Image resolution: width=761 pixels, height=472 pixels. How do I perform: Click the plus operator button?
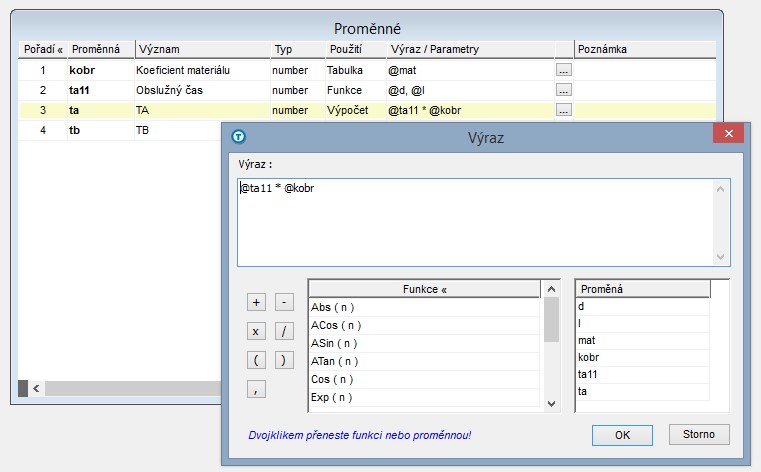(x=256, y=302)
